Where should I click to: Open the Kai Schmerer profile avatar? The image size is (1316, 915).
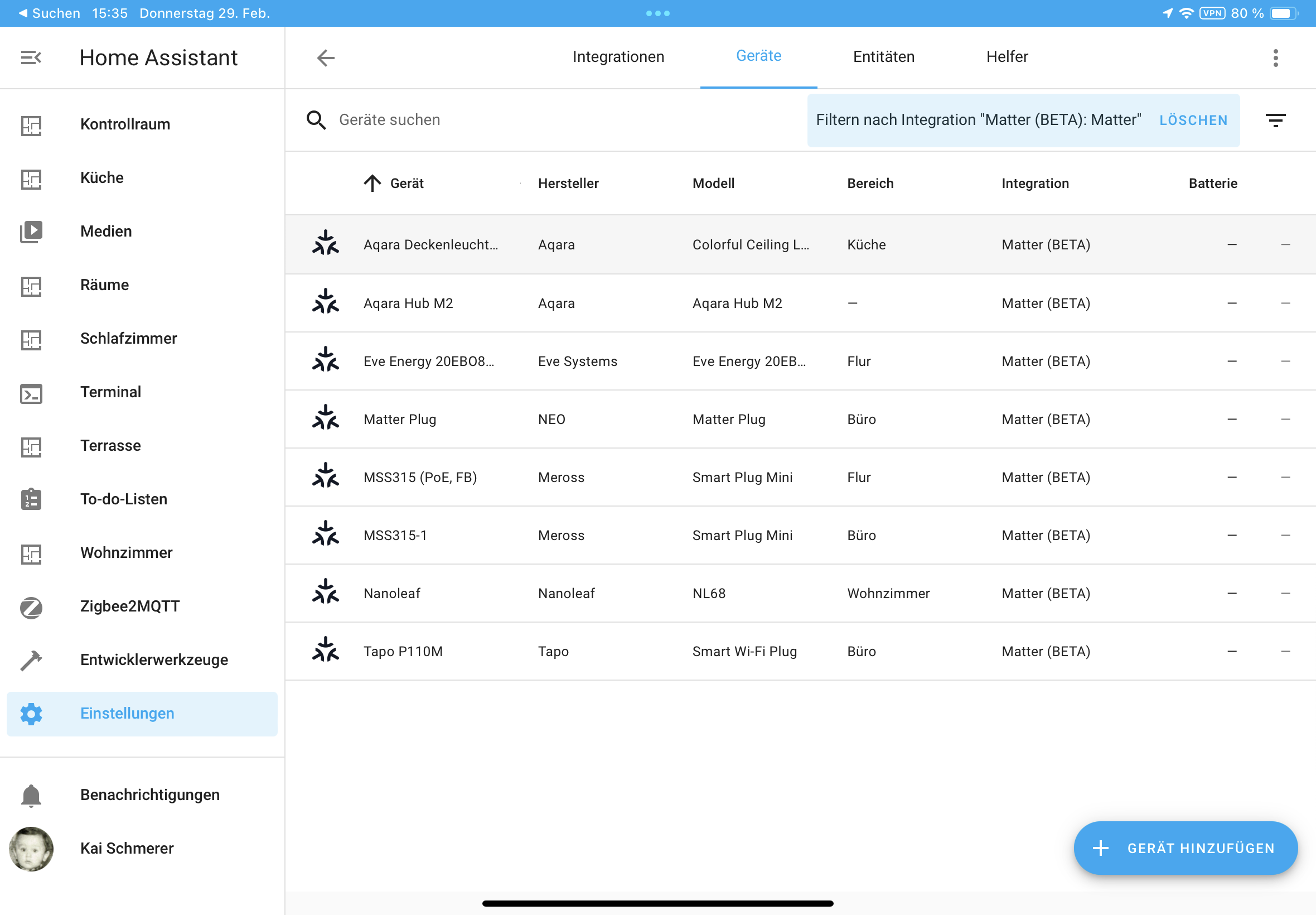32,849
